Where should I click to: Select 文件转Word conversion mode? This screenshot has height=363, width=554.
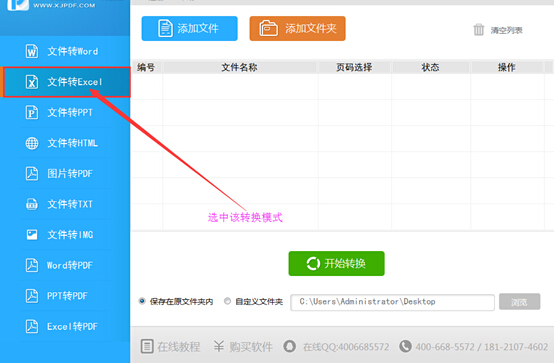click(x=65, y=51)
